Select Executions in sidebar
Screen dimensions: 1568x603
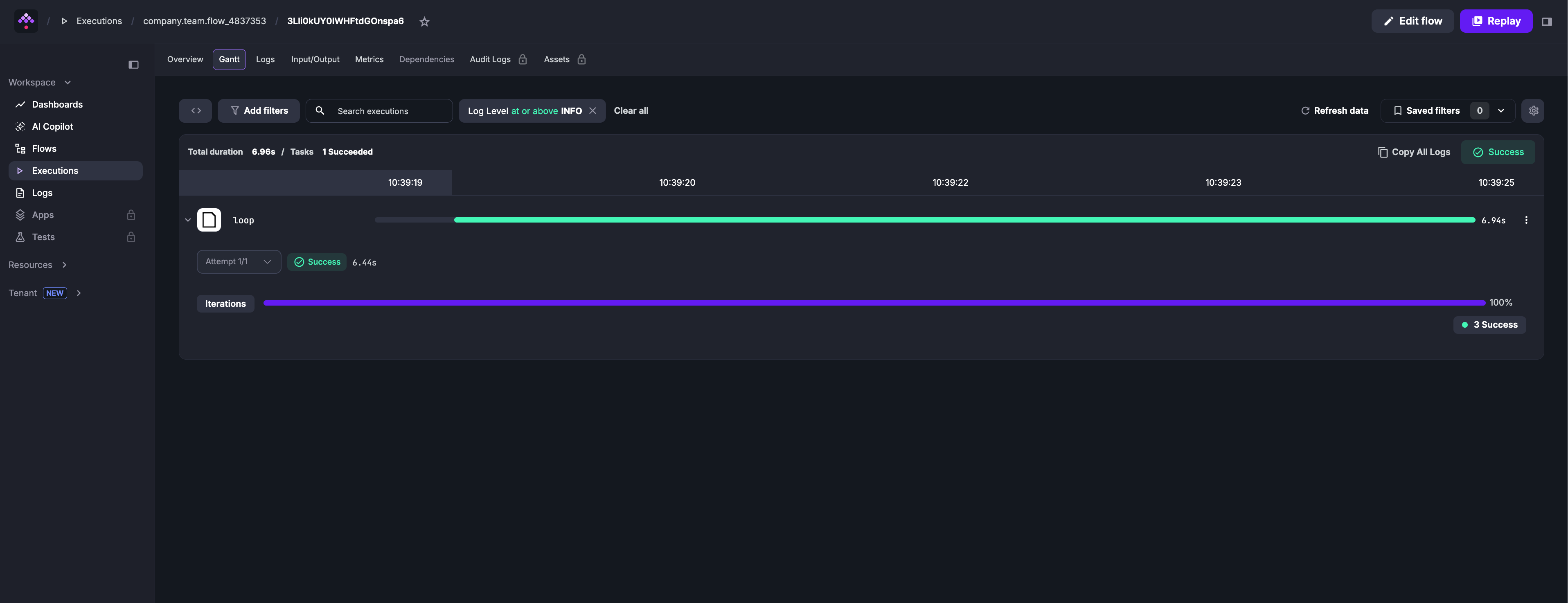(75, 170)
